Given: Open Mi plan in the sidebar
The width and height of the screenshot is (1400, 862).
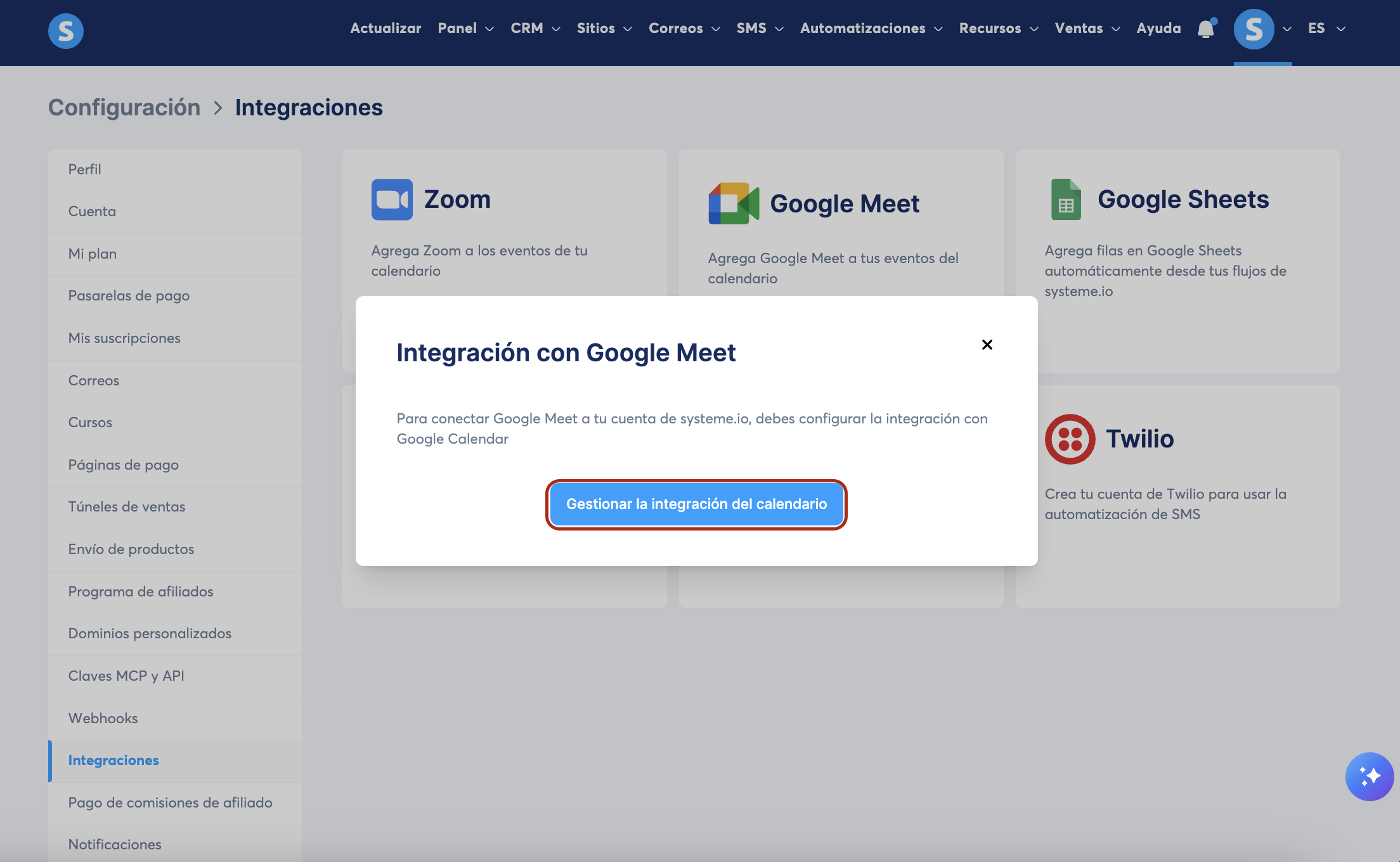Looking at the screenshot, I should coord(175,254).
